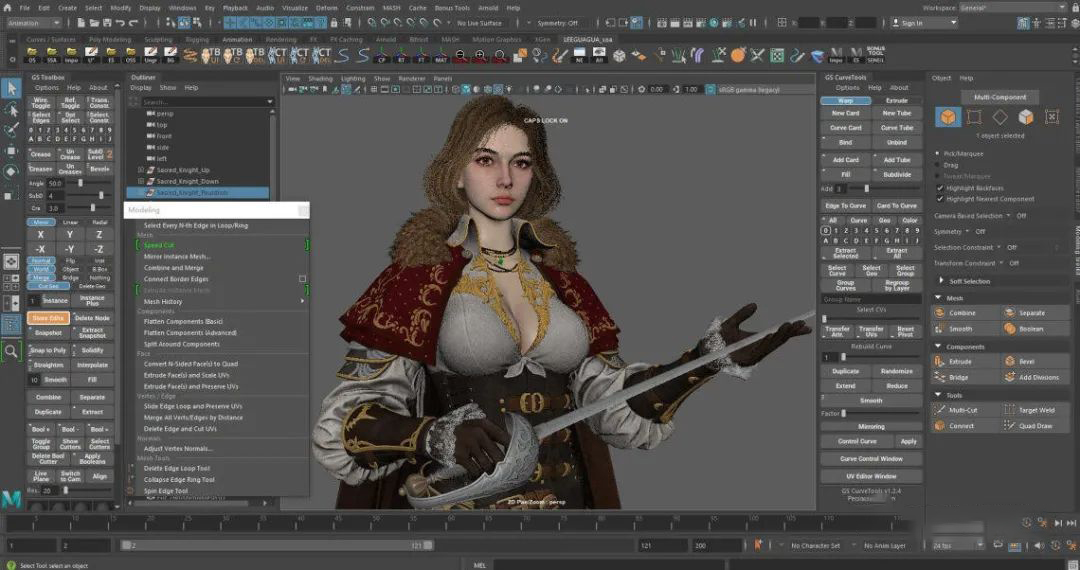Select Object selection mode orange cube icon
The image size is (1080, 570).
click(948, 117)
